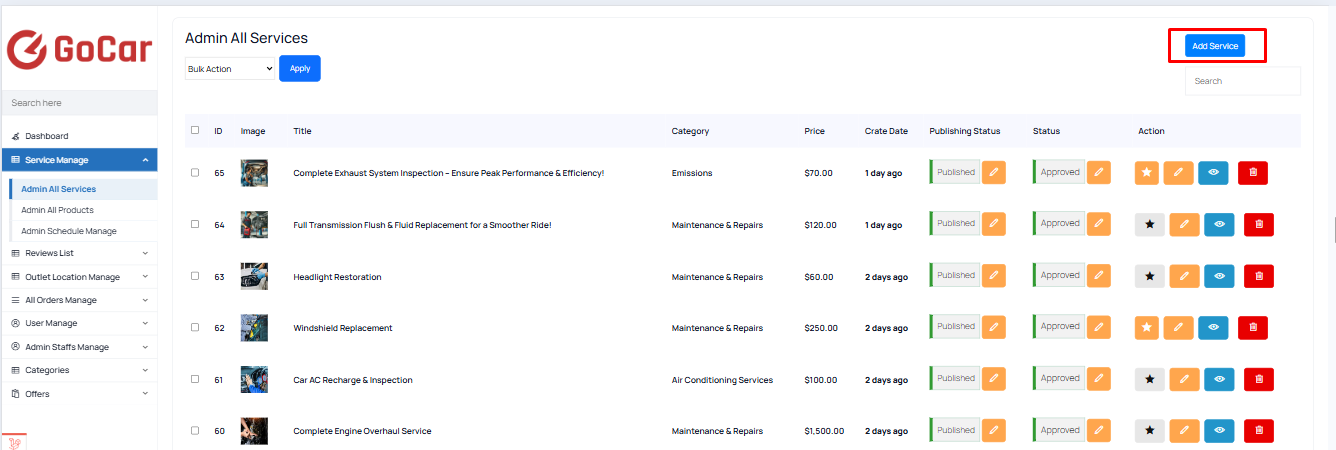Check the box for service ID 63

tap(195, 276)
